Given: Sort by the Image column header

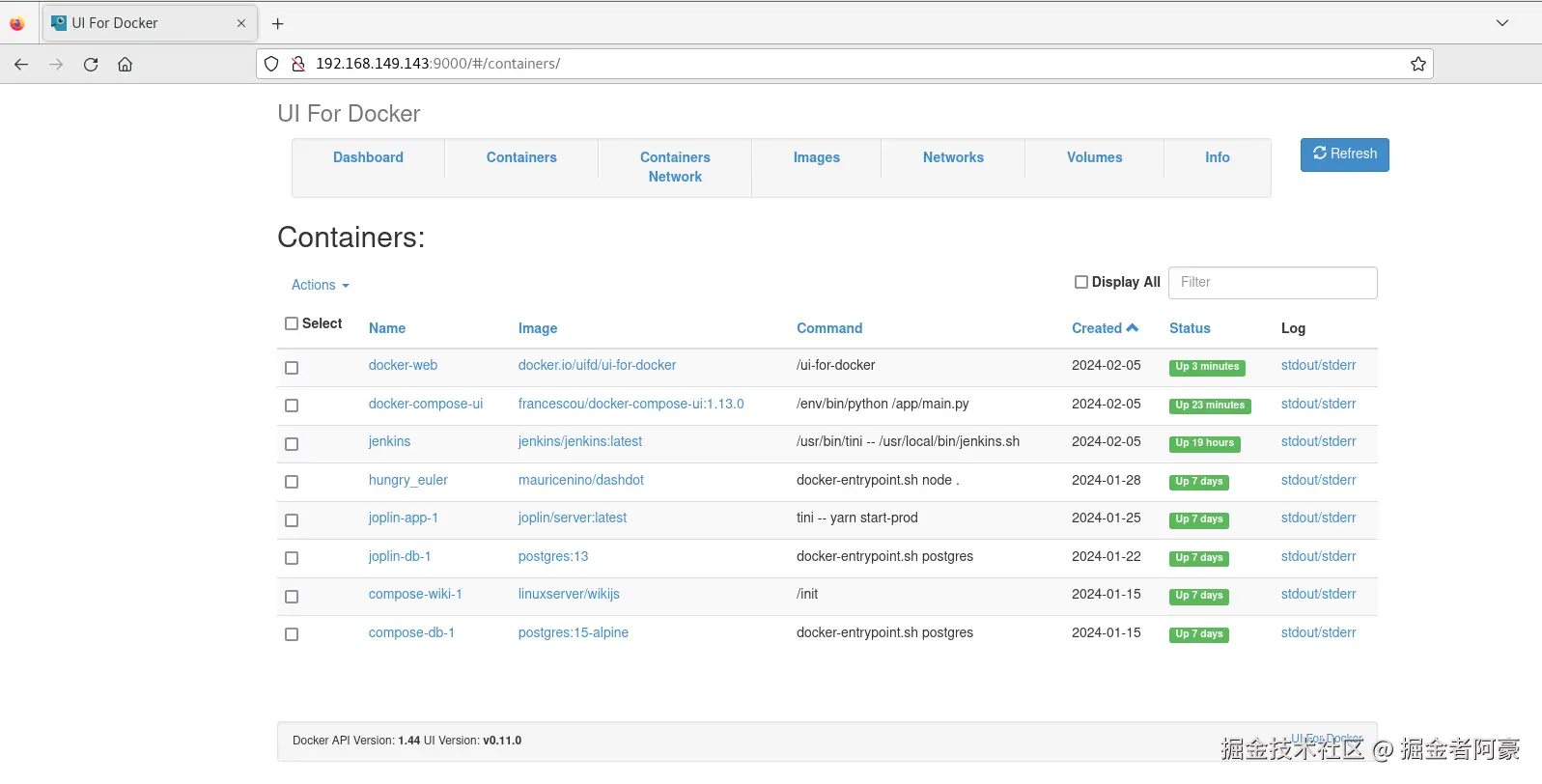Looking at the screenshot, I should [538, 328].
